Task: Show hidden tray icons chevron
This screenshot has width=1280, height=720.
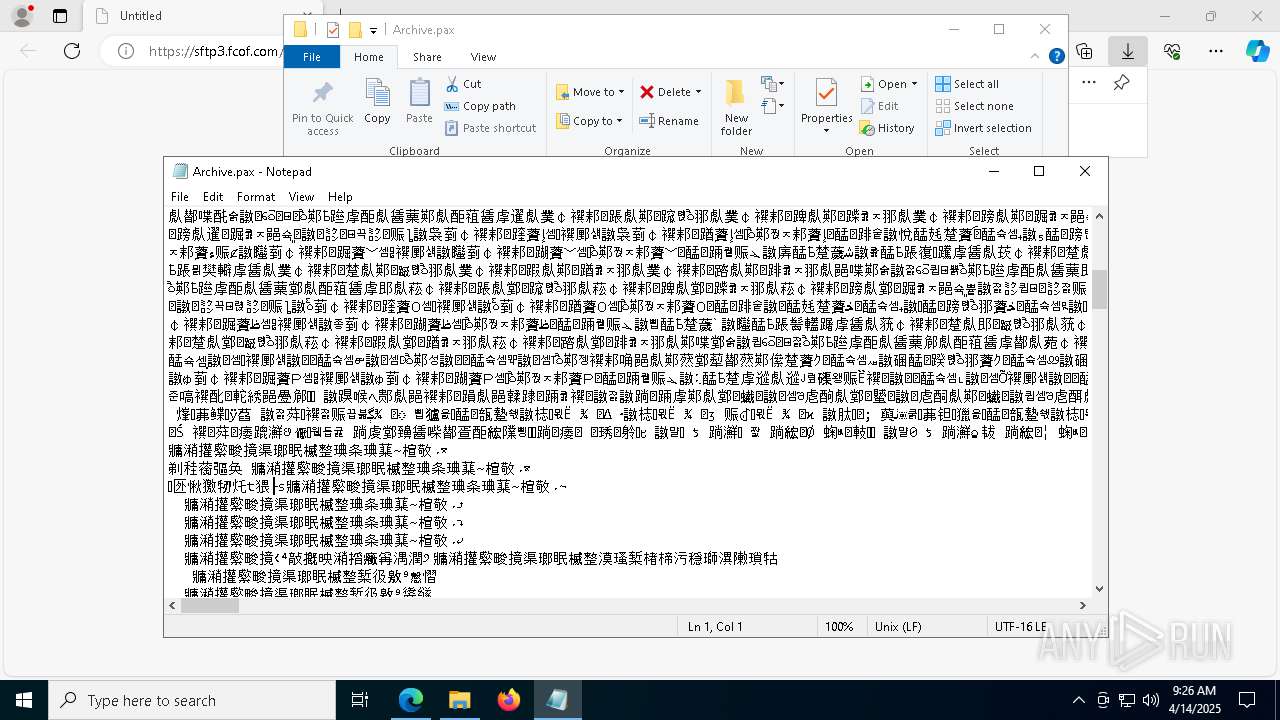Action: click(1079, 700)
